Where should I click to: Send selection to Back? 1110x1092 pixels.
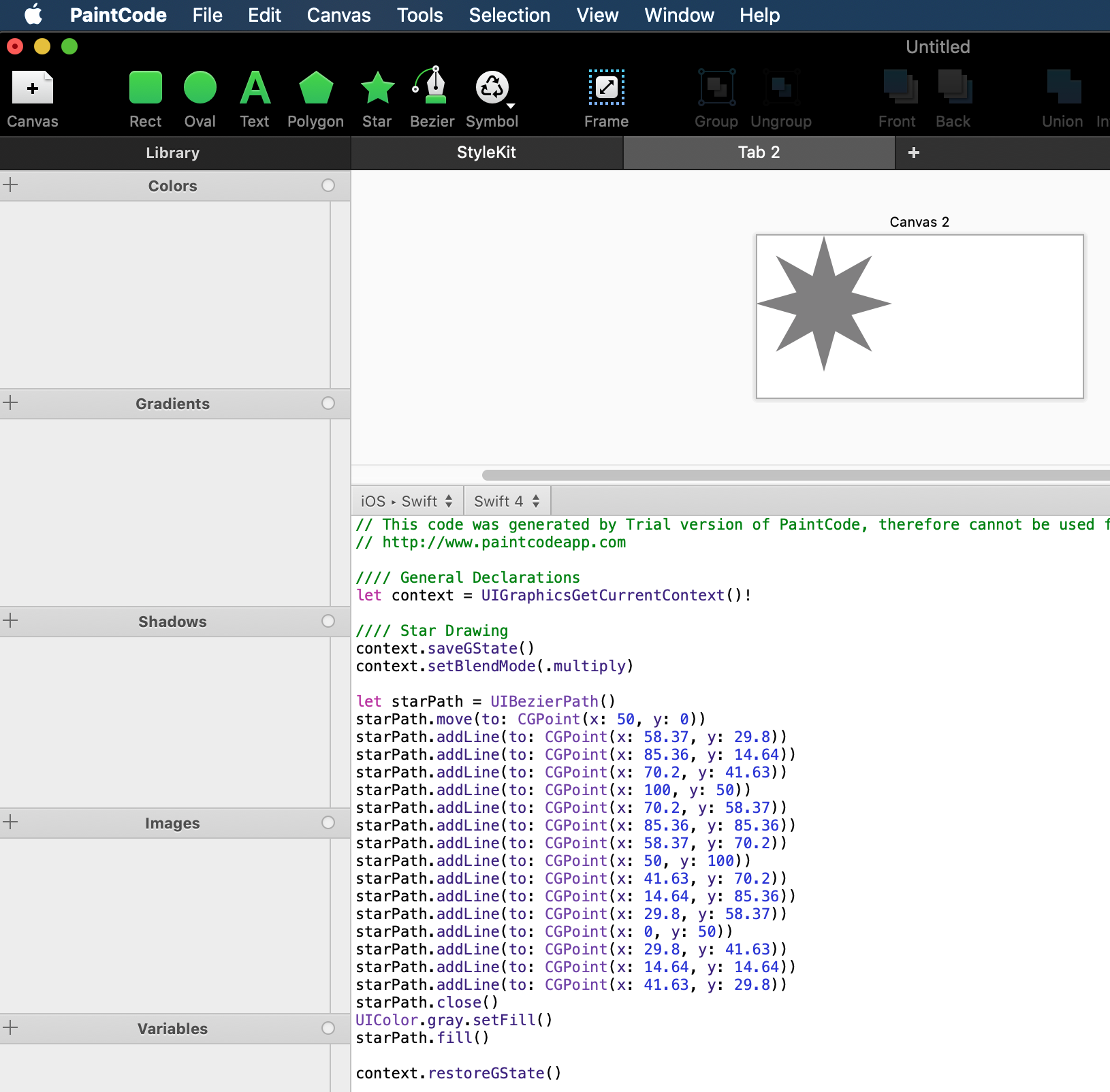click(x=953, y=99)
